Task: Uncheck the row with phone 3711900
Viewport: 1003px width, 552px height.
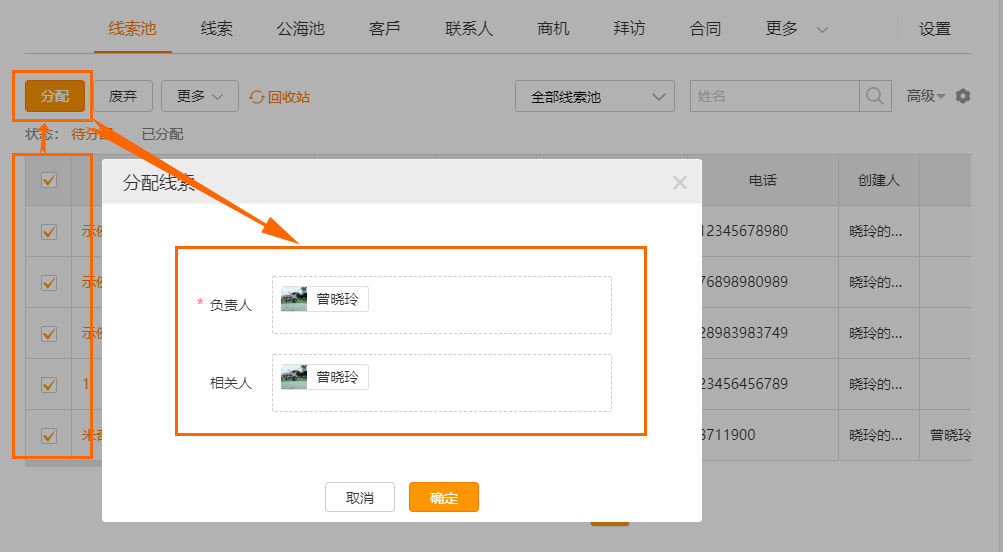Action: [x=49, y=436]
